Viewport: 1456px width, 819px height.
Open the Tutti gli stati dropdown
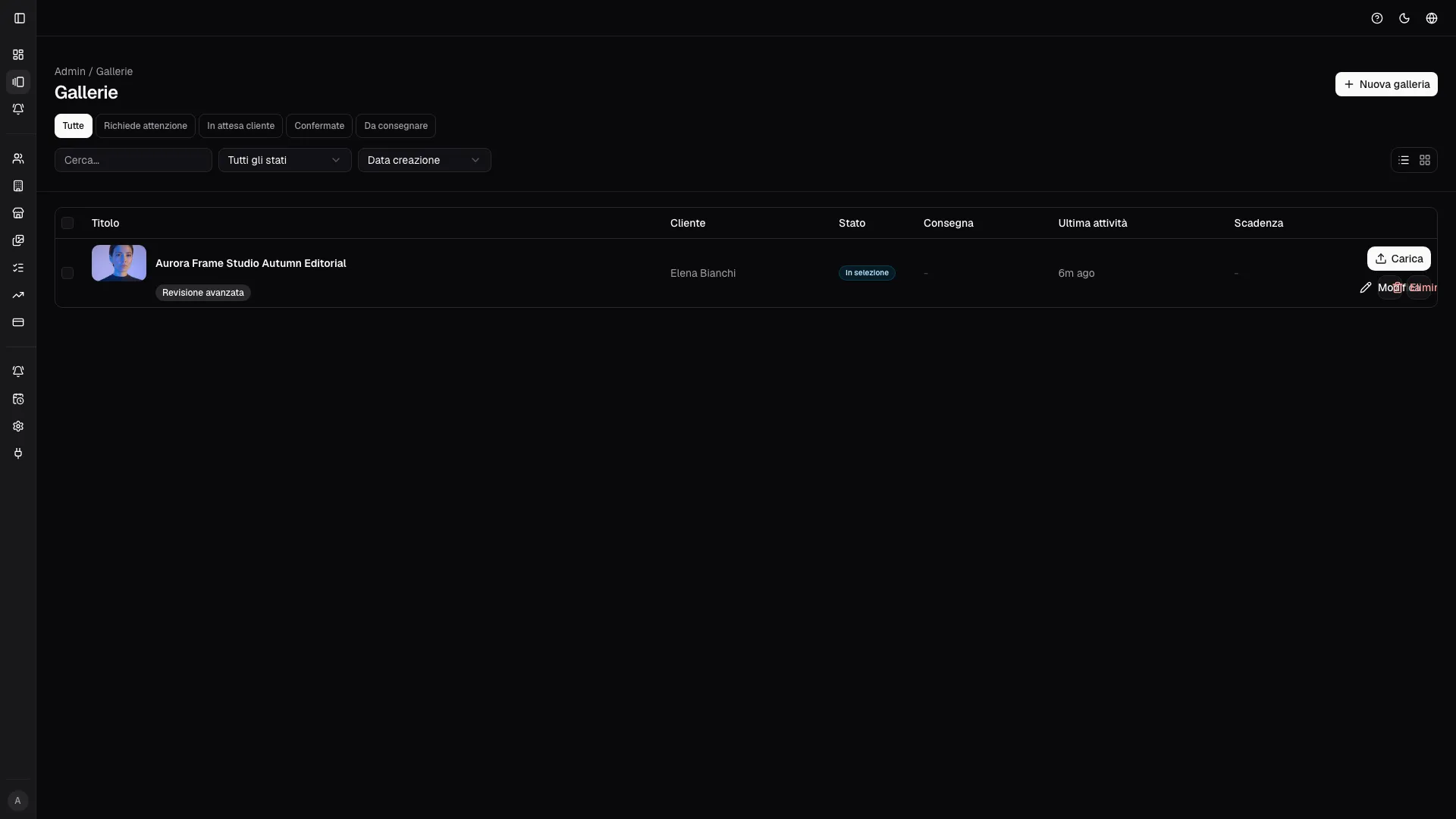(285, 160)
